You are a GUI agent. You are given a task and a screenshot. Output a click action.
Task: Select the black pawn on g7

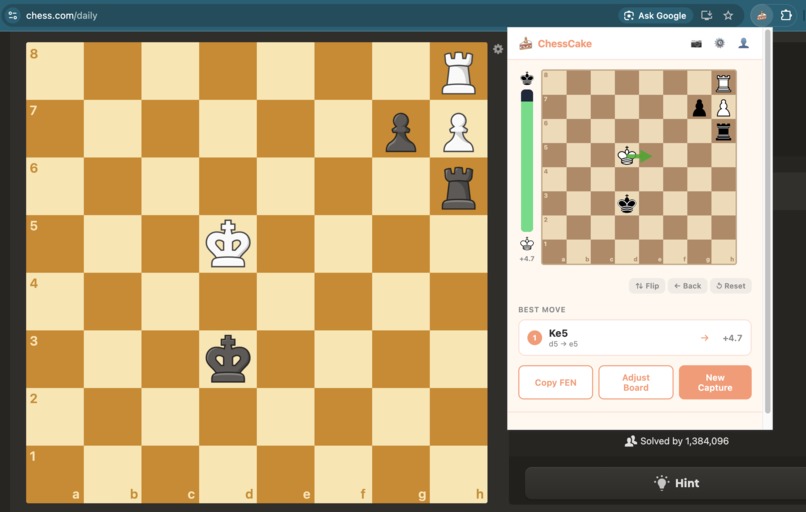401,132
